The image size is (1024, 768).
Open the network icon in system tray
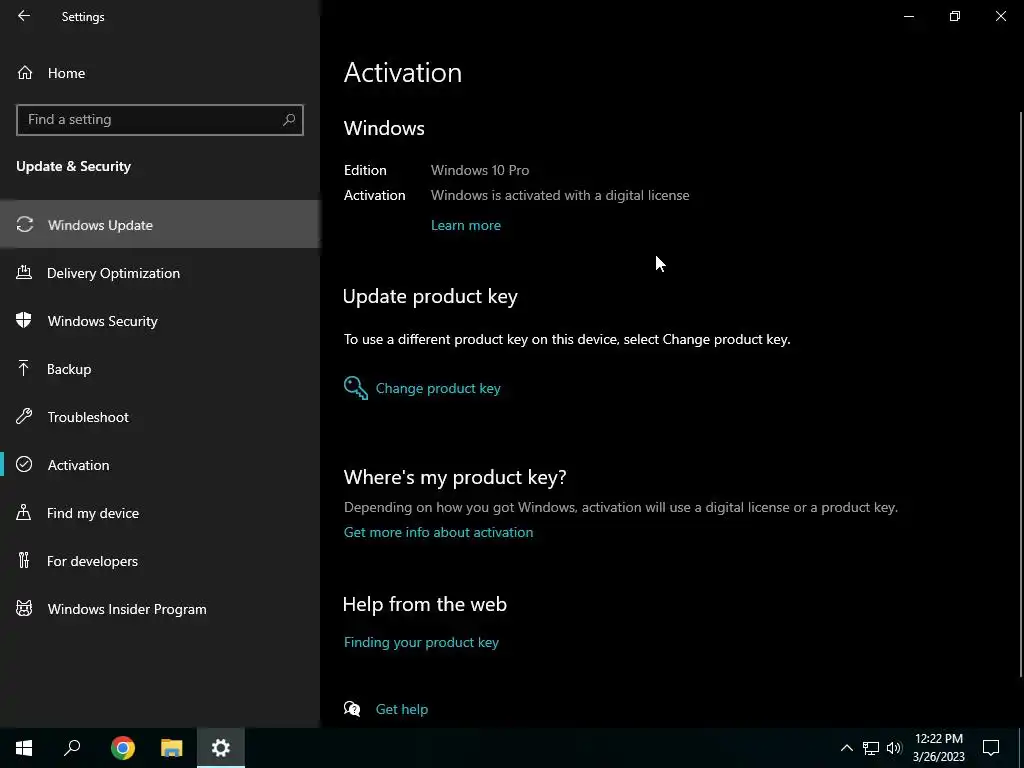871,748
